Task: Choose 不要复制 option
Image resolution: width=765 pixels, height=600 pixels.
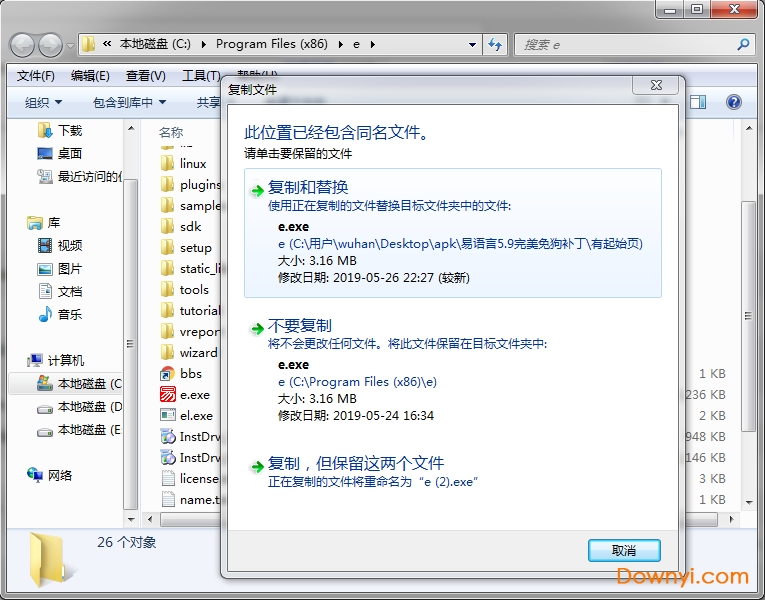Action: 299,326
